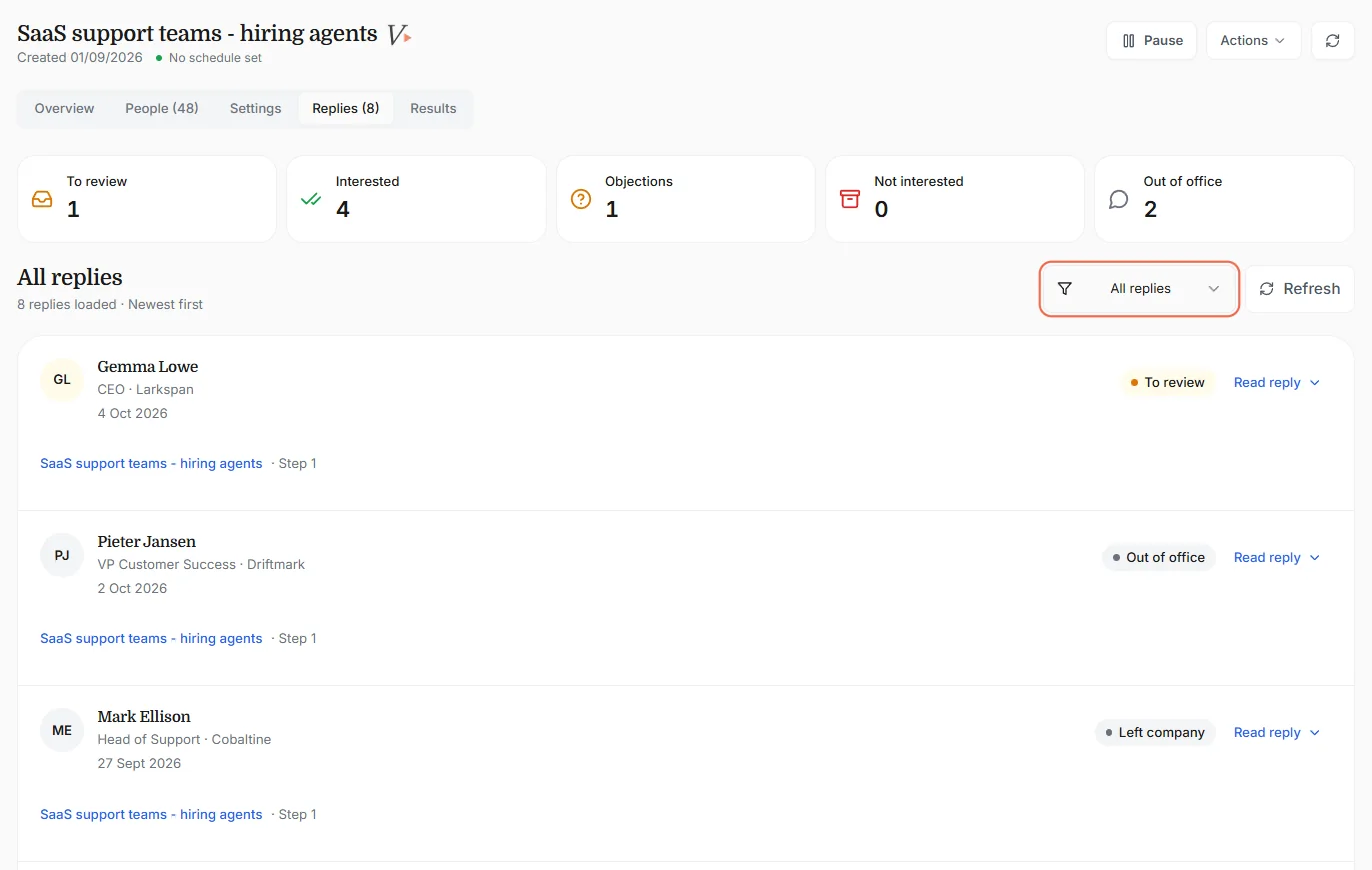Image resolution: width=1372 pixels, height=870 pixels.
Task: Pause the campaign
Action: [x=1152, y=41]
